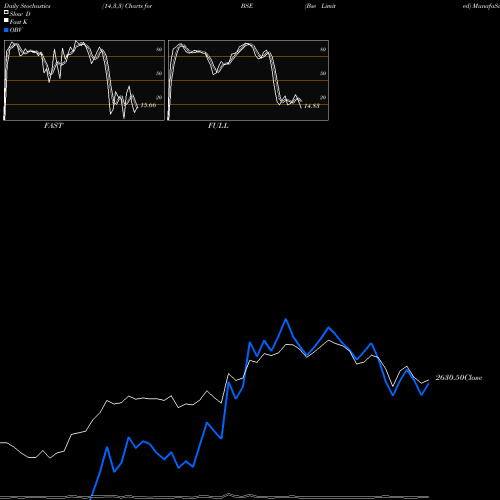Viewport: 500px width, 500px height.
Task: Click the 'Slow D' legend label
Action: tap(20, 14)
